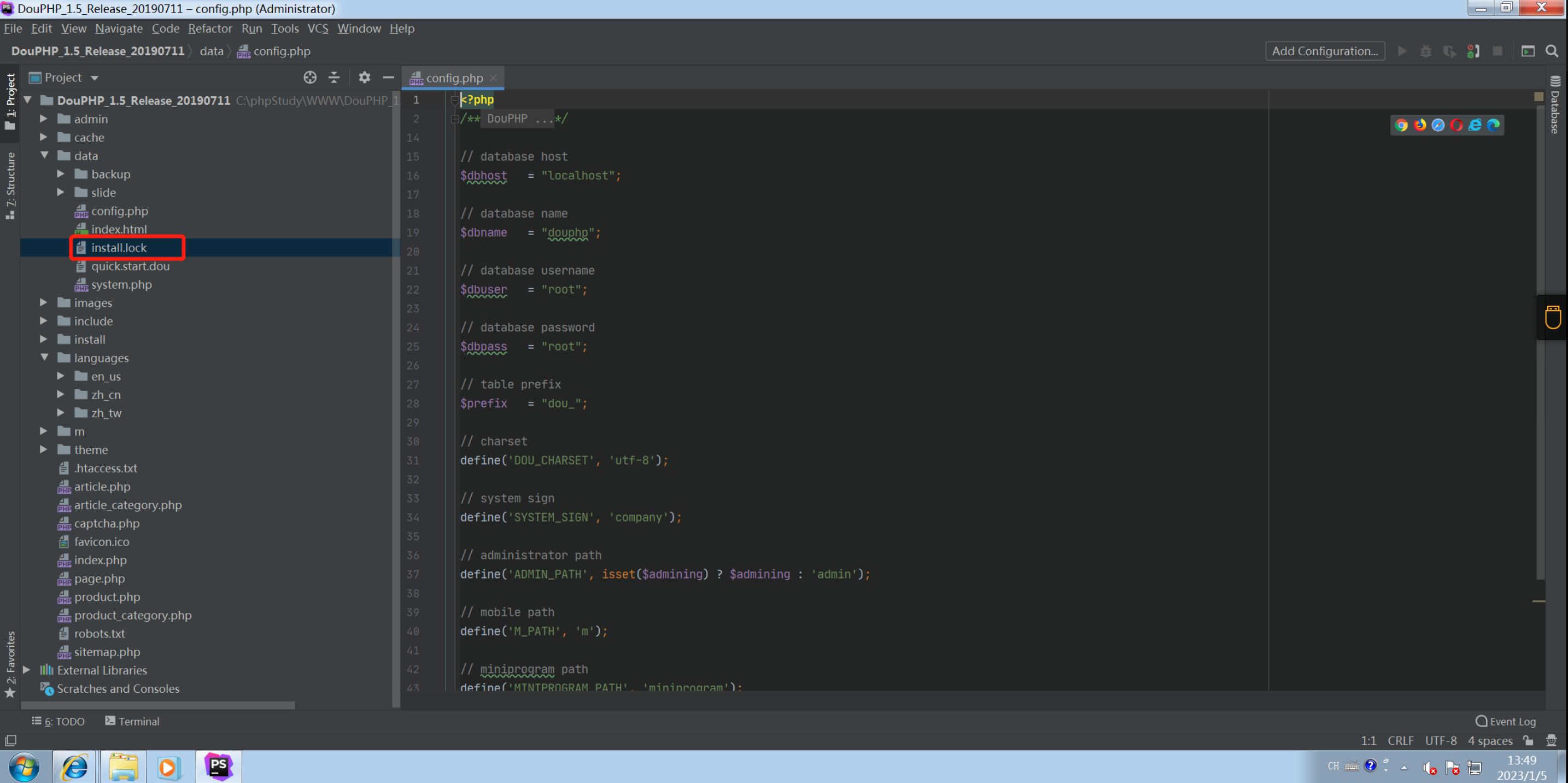Screen dimensions: 1568x783
Task: Click the run-anything window icon in toolbar
Action: [x=1528, y=51]
